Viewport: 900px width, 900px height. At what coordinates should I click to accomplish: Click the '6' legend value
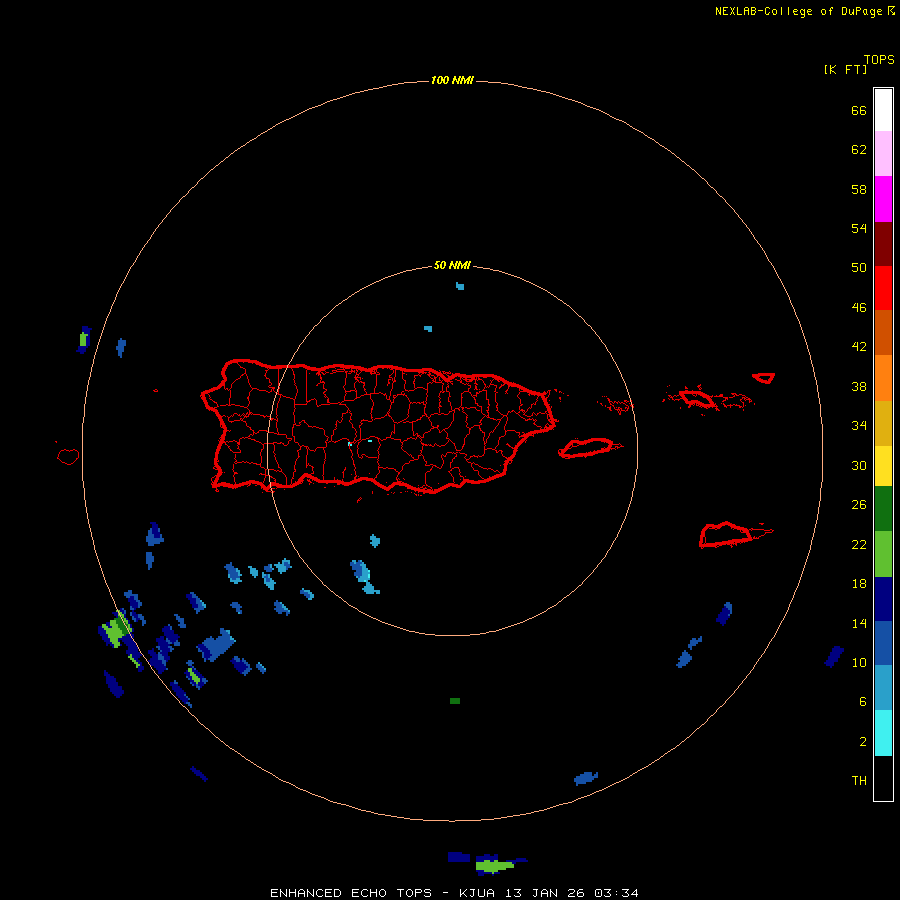[x=863, y=702]
